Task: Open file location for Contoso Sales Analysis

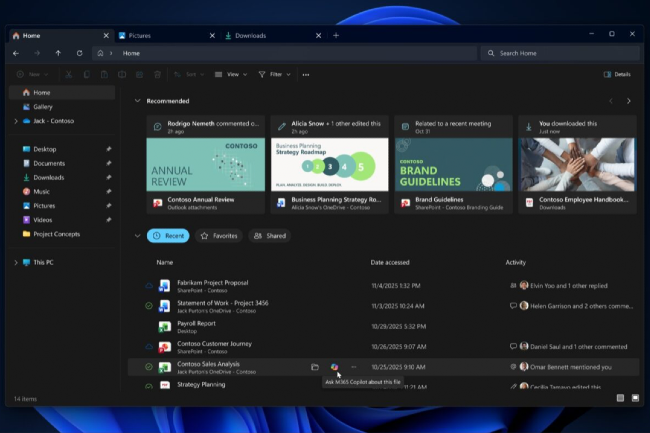Action: (315, 367)
